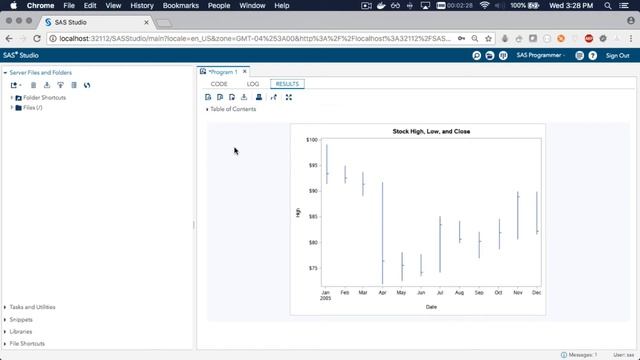
Task: Click the open files folder icon in SAS header
Action: [490, 56]
